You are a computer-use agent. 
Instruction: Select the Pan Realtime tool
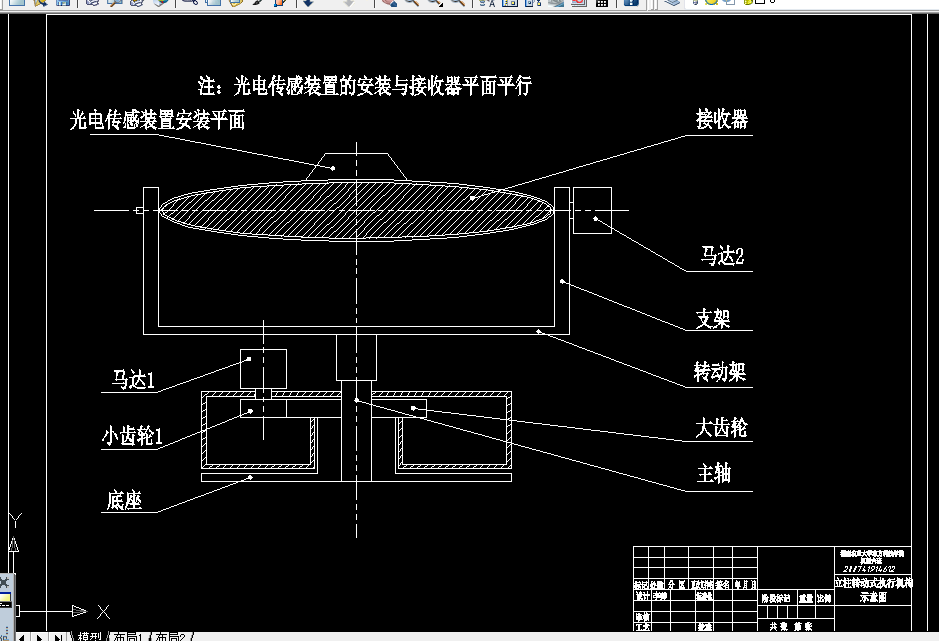389,4
